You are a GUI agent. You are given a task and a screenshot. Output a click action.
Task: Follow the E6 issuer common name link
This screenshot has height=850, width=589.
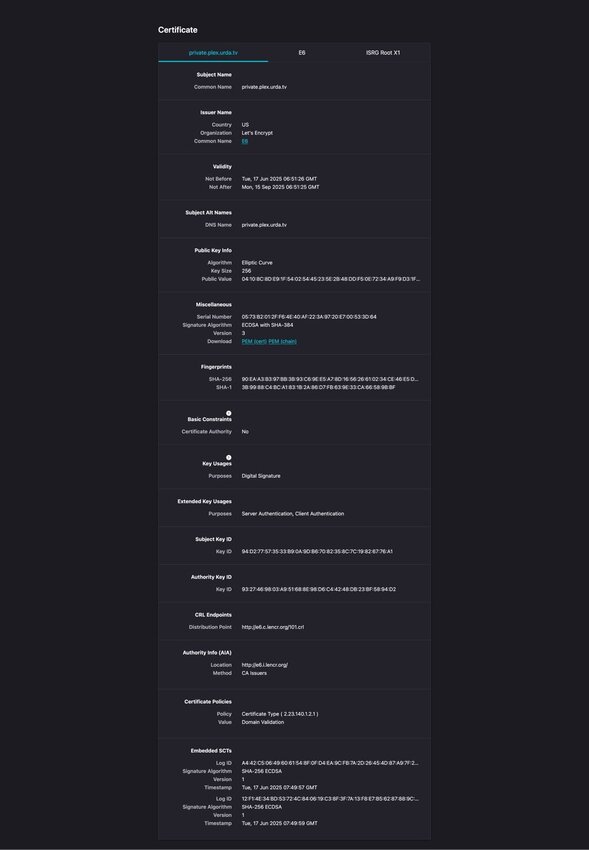245,141
